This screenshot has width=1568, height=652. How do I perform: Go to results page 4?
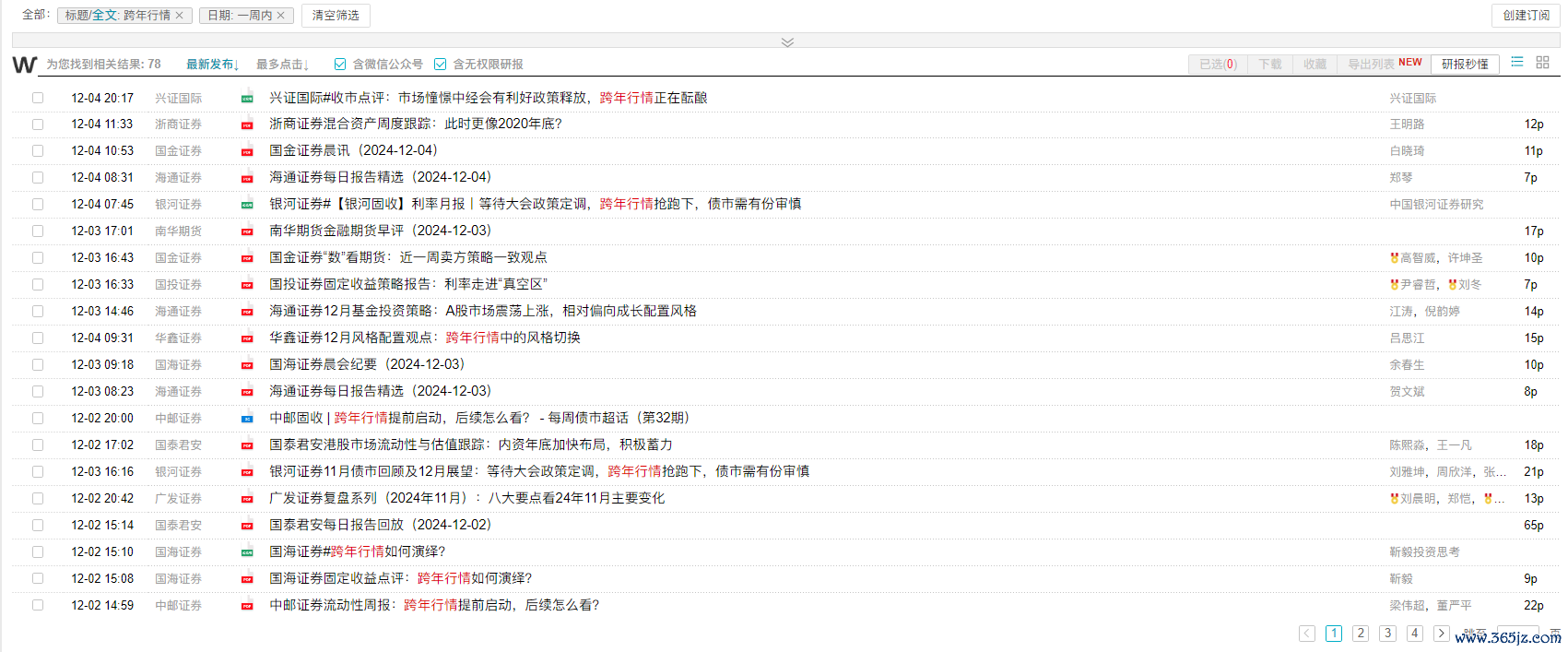[x=1414, y=634]
